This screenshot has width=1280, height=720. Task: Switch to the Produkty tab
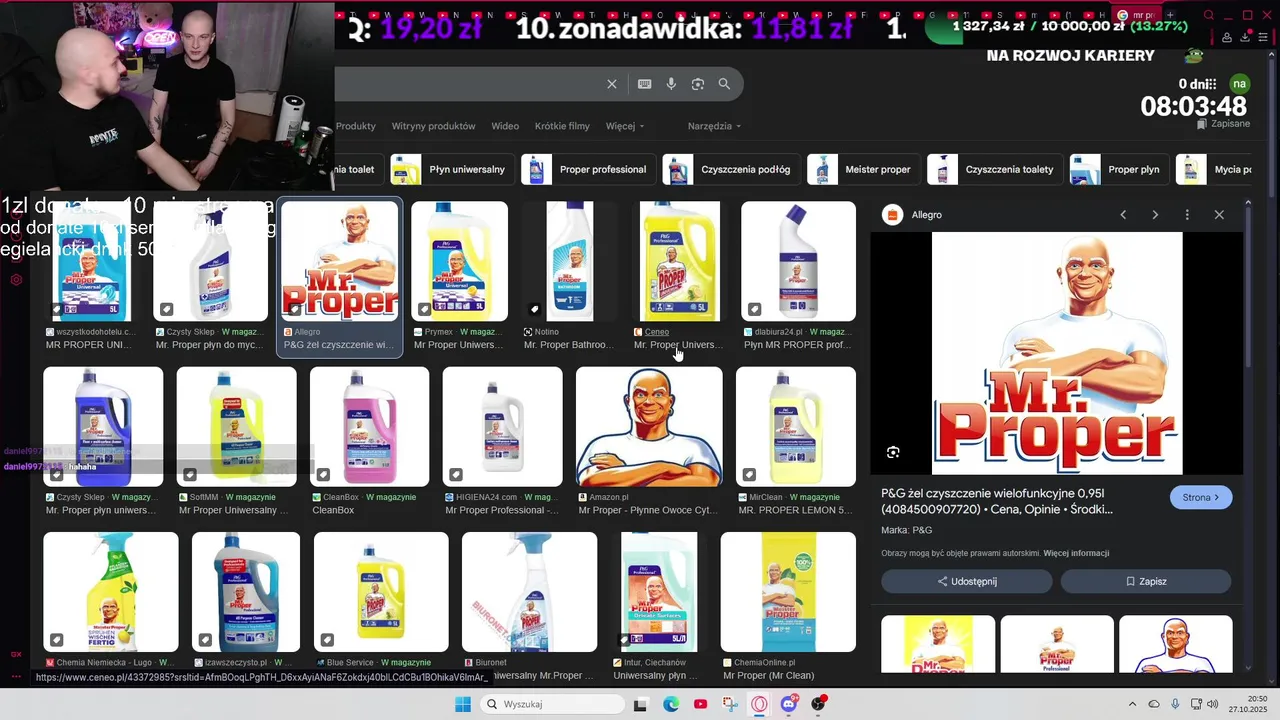point(356,126)
